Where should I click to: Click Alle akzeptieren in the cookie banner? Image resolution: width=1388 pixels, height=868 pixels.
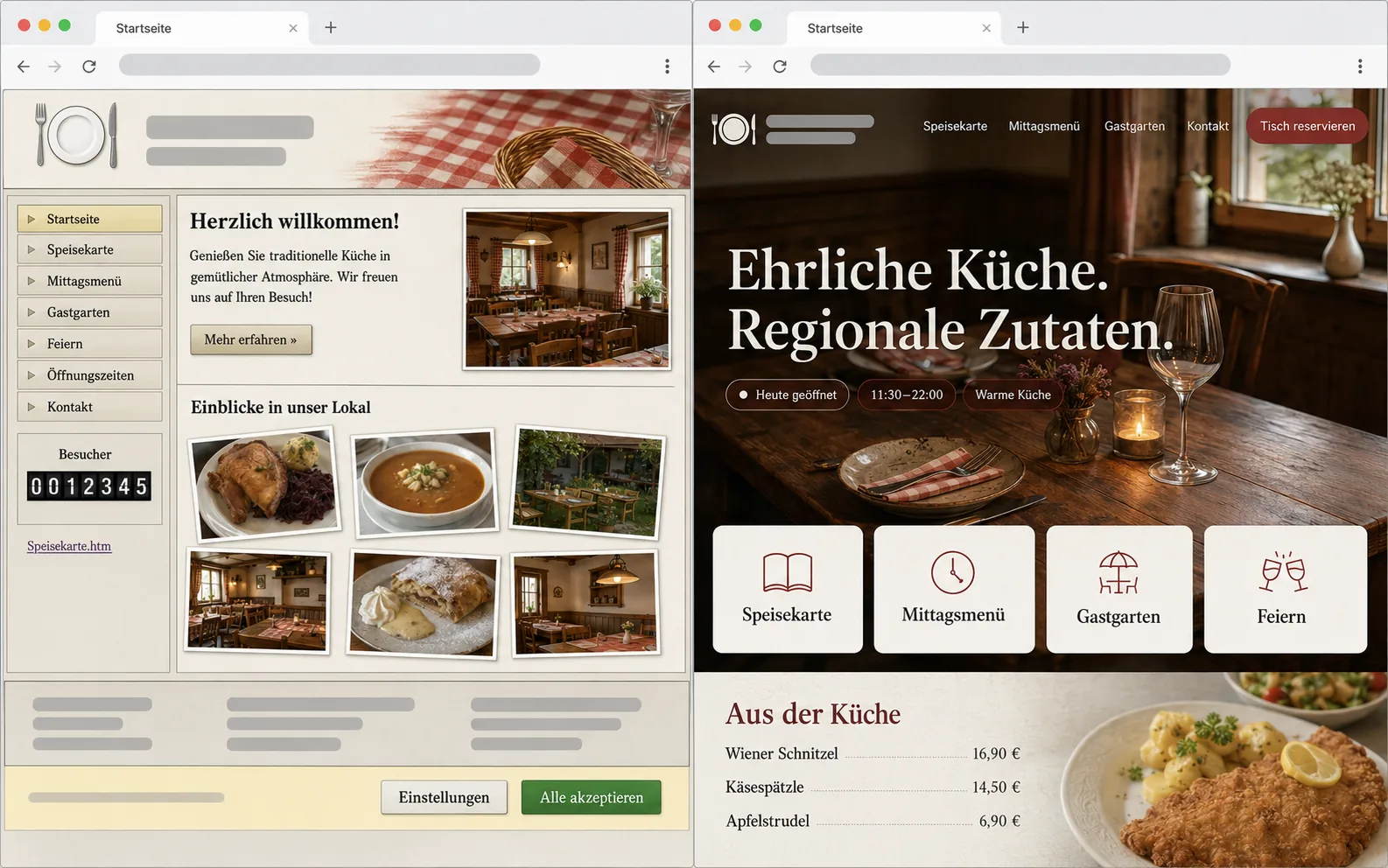pos(592,797)
